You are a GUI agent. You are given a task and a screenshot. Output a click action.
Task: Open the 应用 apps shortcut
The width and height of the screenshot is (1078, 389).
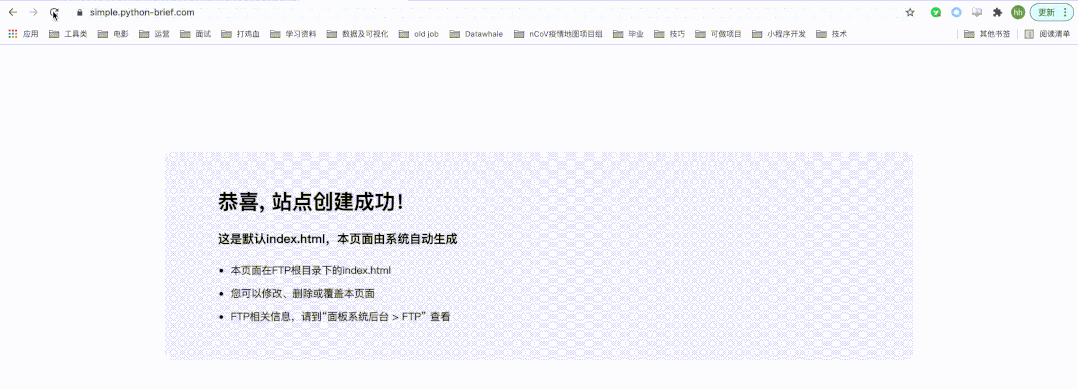pos(23,34)
